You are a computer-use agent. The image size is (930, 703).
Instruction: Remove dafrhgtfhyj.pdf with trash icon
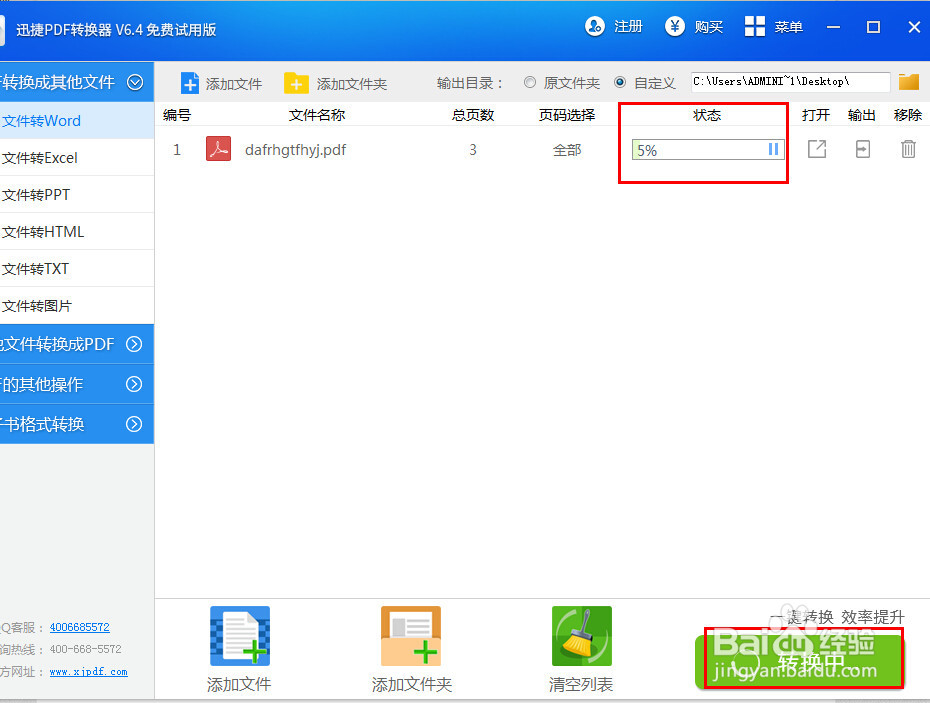[908, 149]
